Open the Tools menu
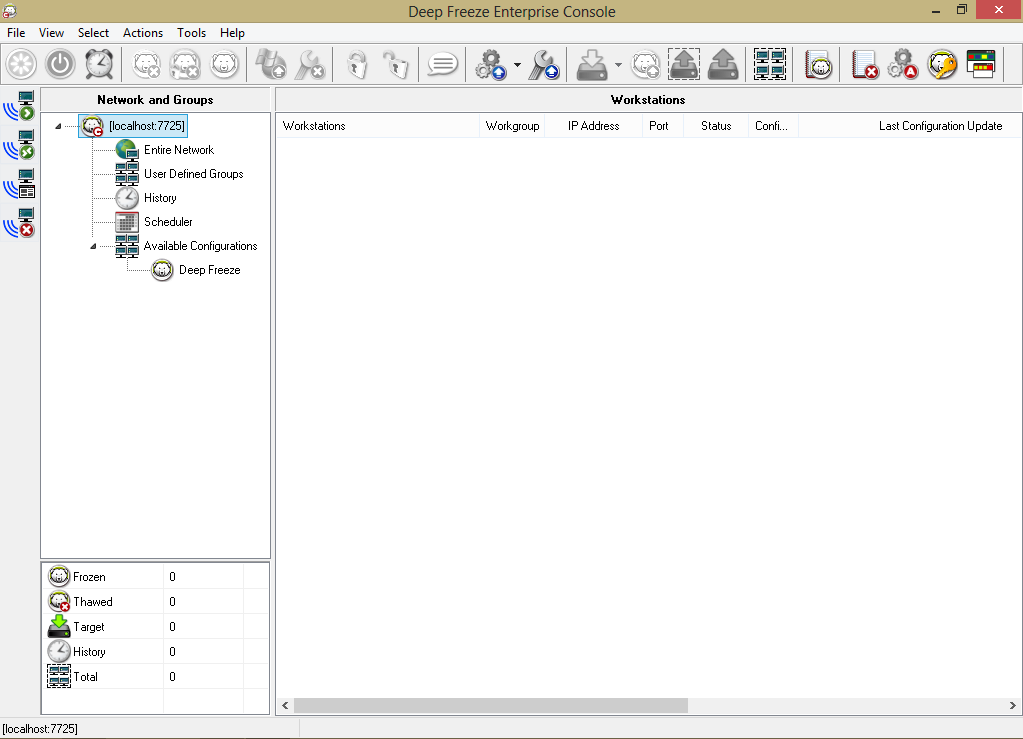Viewport: 1023px width, 739px height. 191,33
